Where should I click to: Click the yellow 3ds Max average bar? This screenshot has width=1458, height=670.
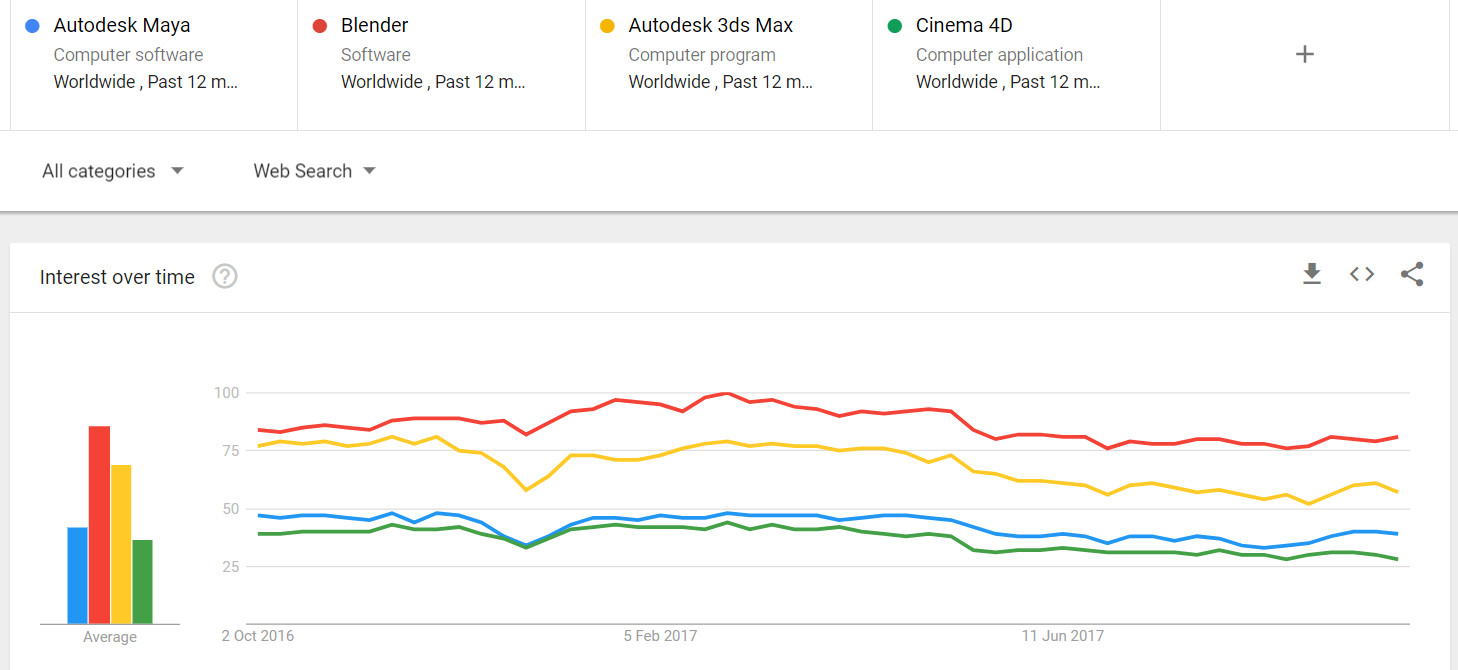click(121, 544)
